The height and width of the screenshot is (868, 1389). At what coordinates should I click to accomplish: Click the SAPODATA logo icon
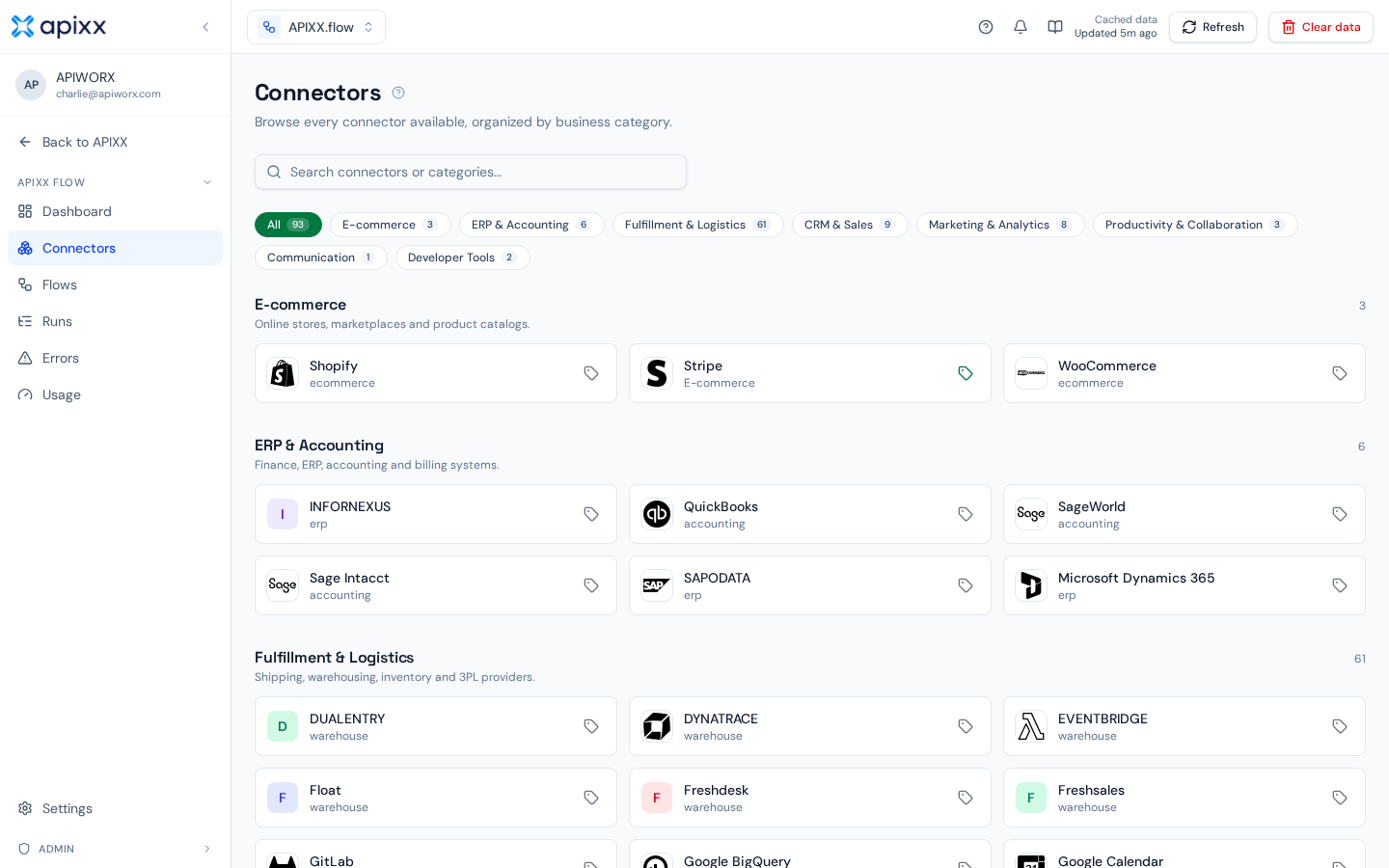click(657, 585)
